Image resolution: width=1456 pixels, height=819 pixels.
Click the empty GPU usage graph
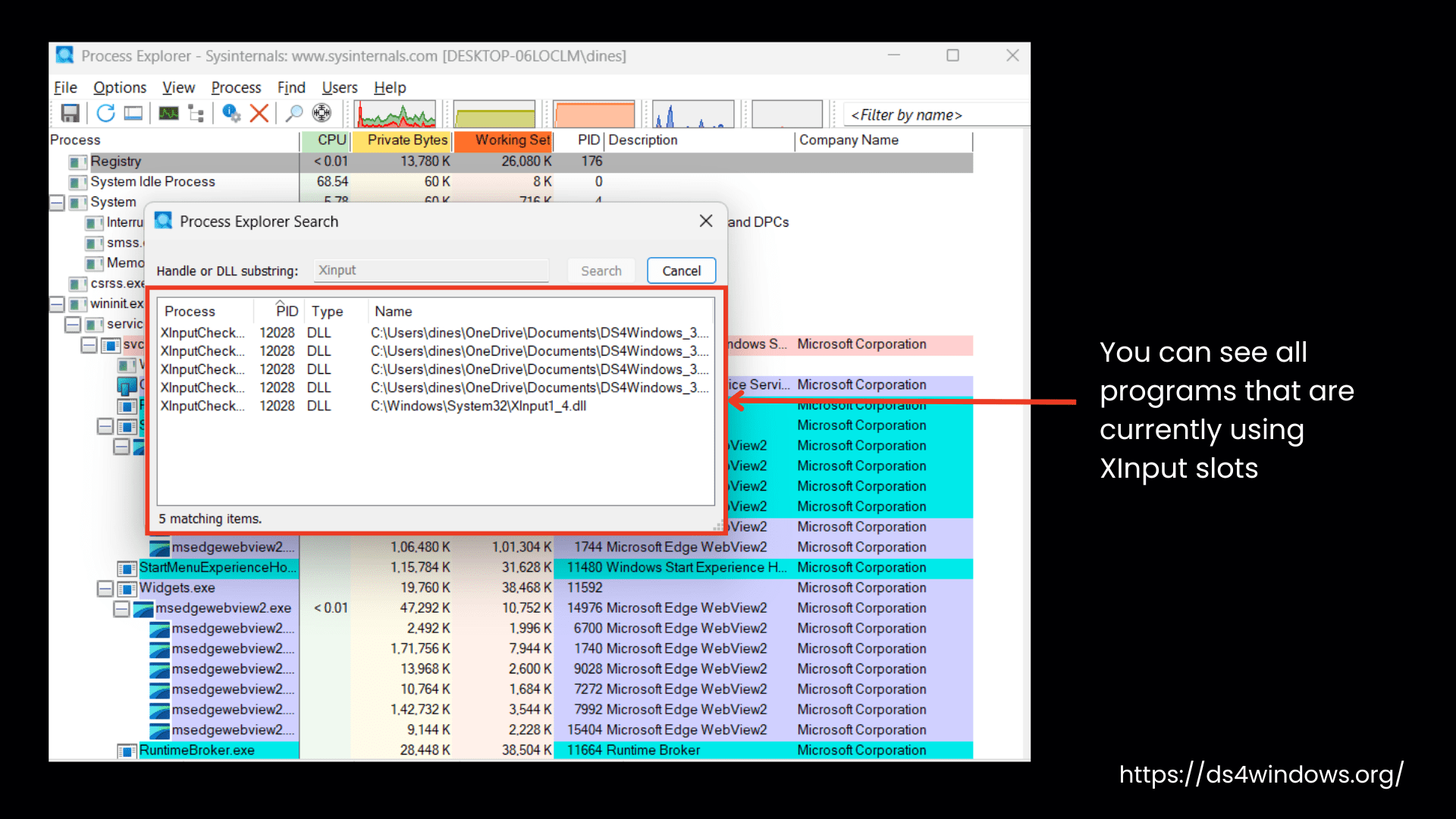[787, 114]
